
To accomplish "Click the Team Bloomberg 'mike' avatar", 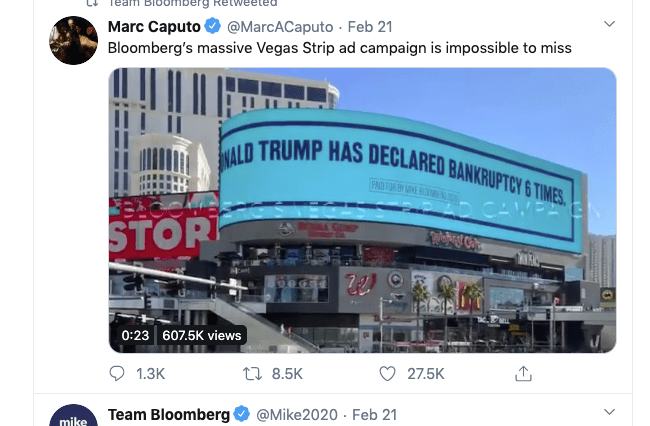I will point(74,418).
